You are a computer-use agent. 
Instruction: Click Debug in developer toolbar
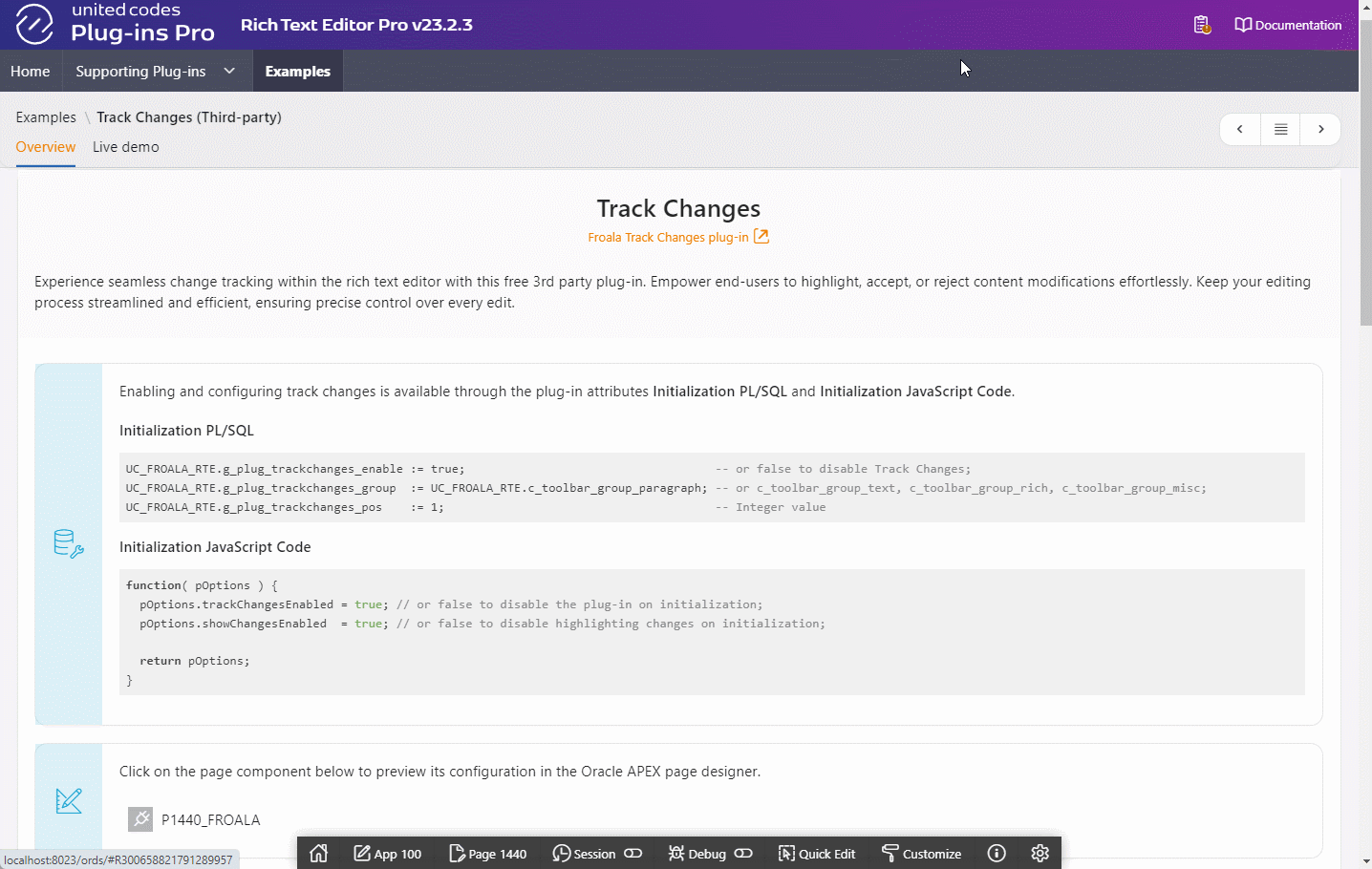click(x=697, y=854)
